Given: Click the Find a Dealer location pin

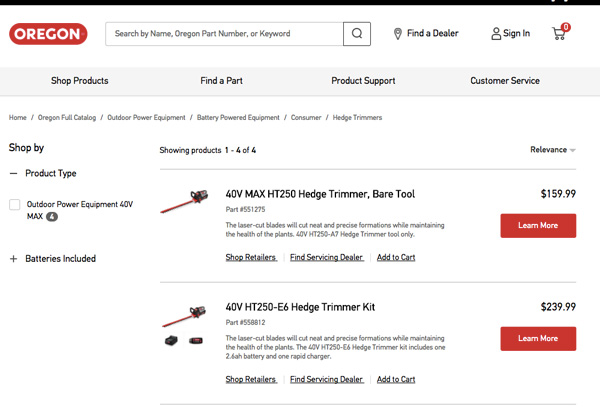Looking at the screenshot, I should click(398, 34).
